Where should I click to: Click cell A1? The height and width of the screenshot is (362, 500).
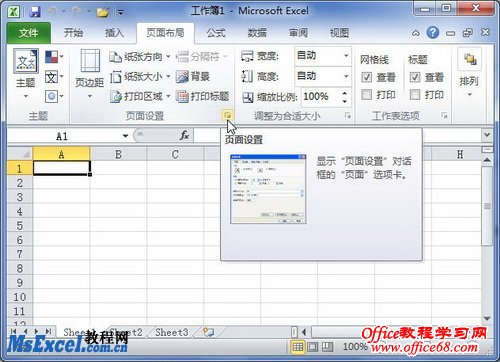coord(62,168)
